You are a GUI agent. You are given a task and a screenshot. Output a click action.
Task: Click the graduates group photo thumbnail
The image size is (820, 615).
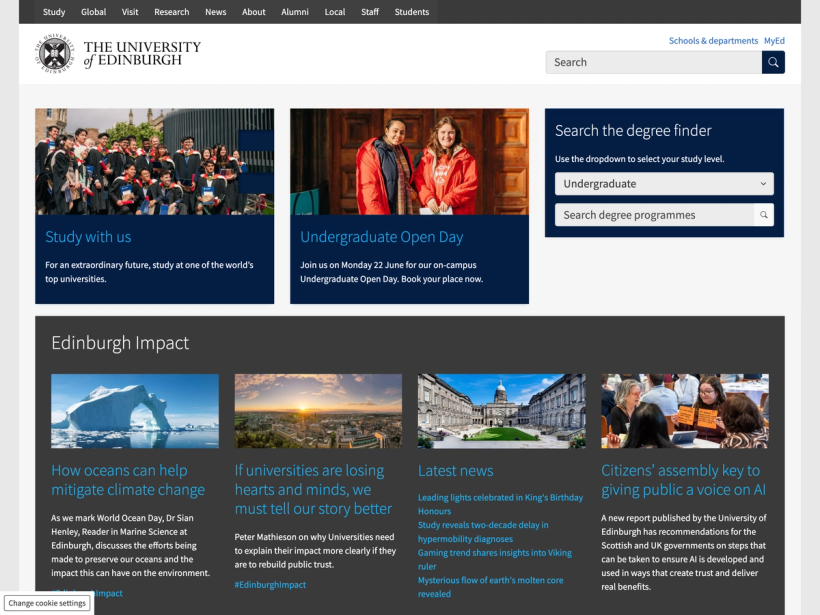pyautogui.click(x=154, y=162)
